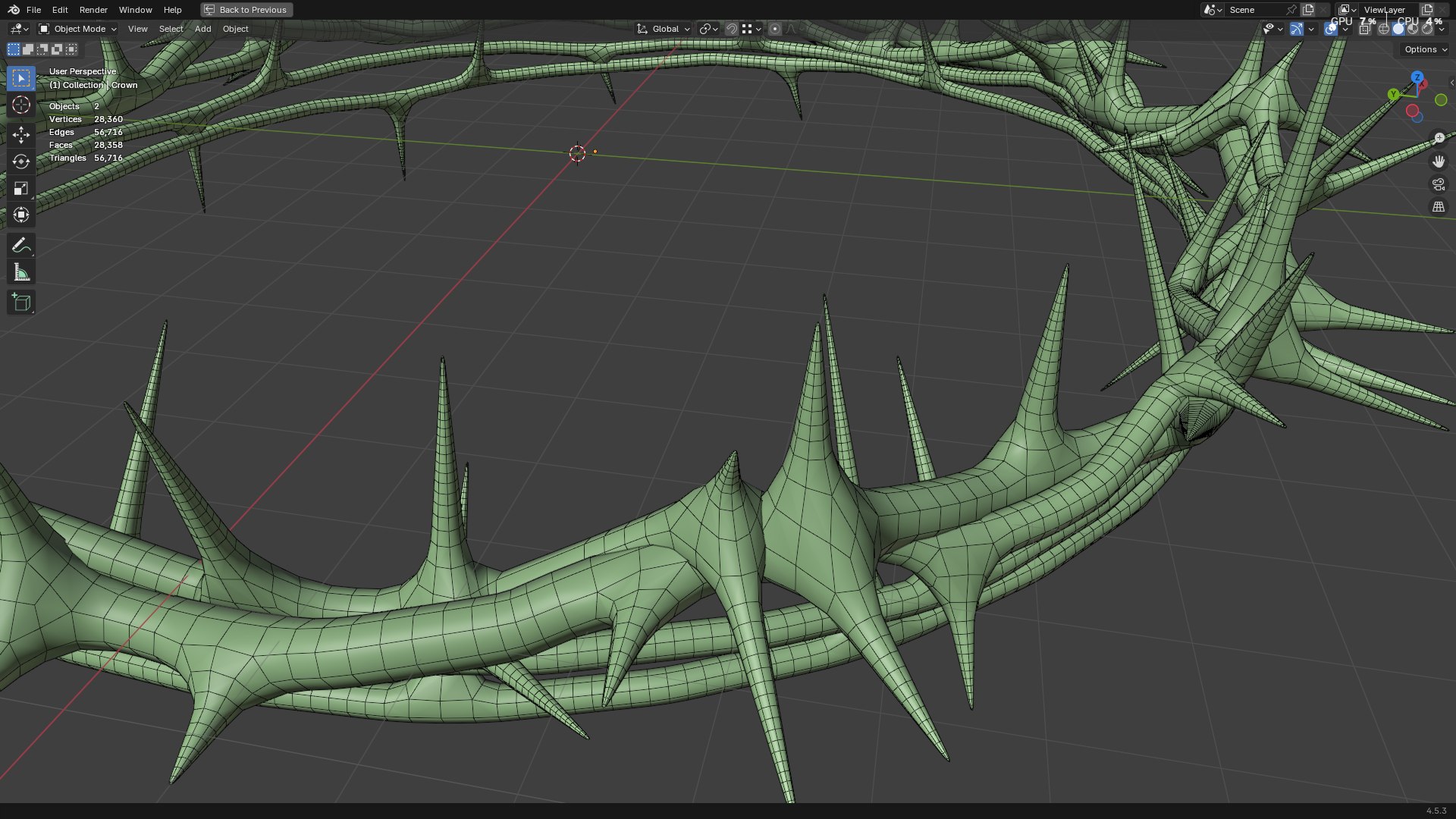The height and width of the screenshot is (819, 1456).
Task: Add new view layer with copy icon
Action: pyautogui.click(x=1427, y=10)
